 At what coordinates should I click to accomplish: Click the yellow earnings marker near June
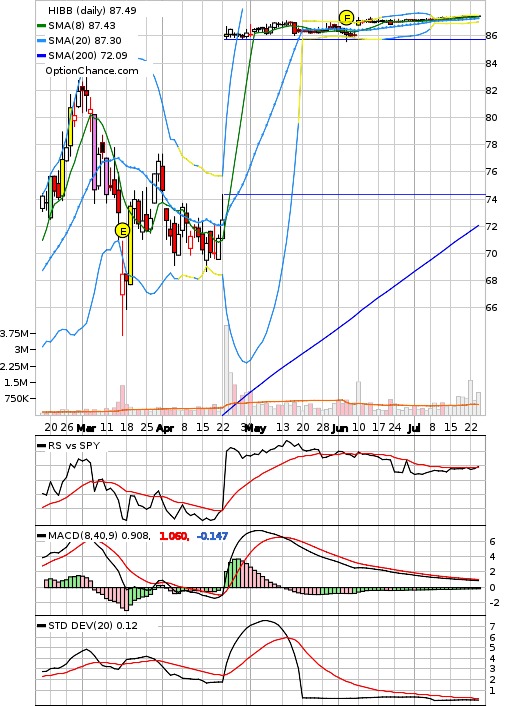pyautogui.click(x=346, y=18)
